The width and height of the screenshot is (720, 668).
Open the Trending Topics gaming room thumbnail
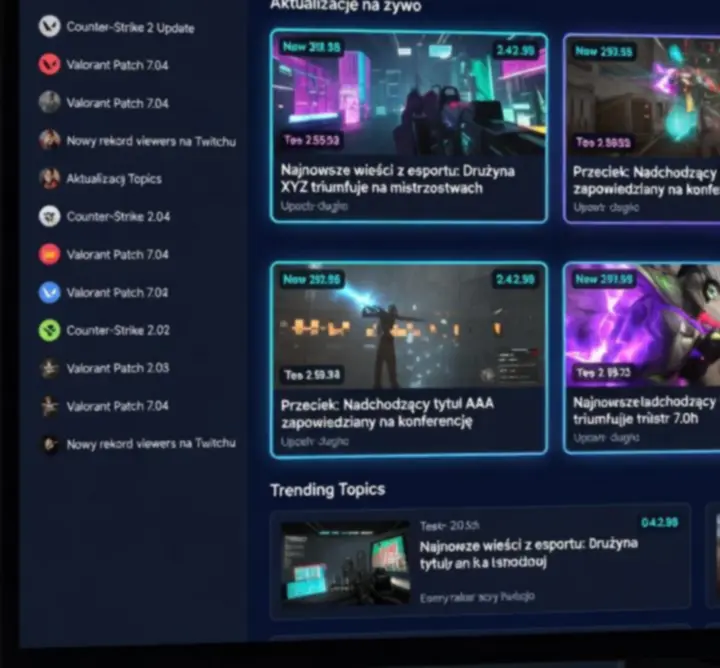[345, 563]
